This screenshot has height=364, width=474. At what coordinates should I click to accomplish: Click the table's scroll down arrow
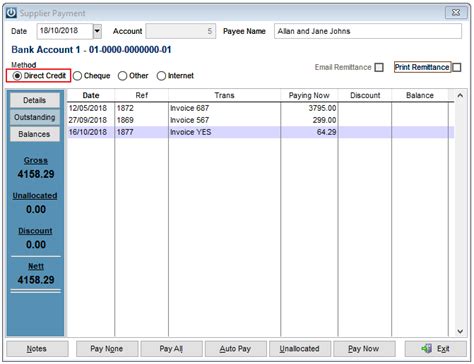tap(460, 331)
